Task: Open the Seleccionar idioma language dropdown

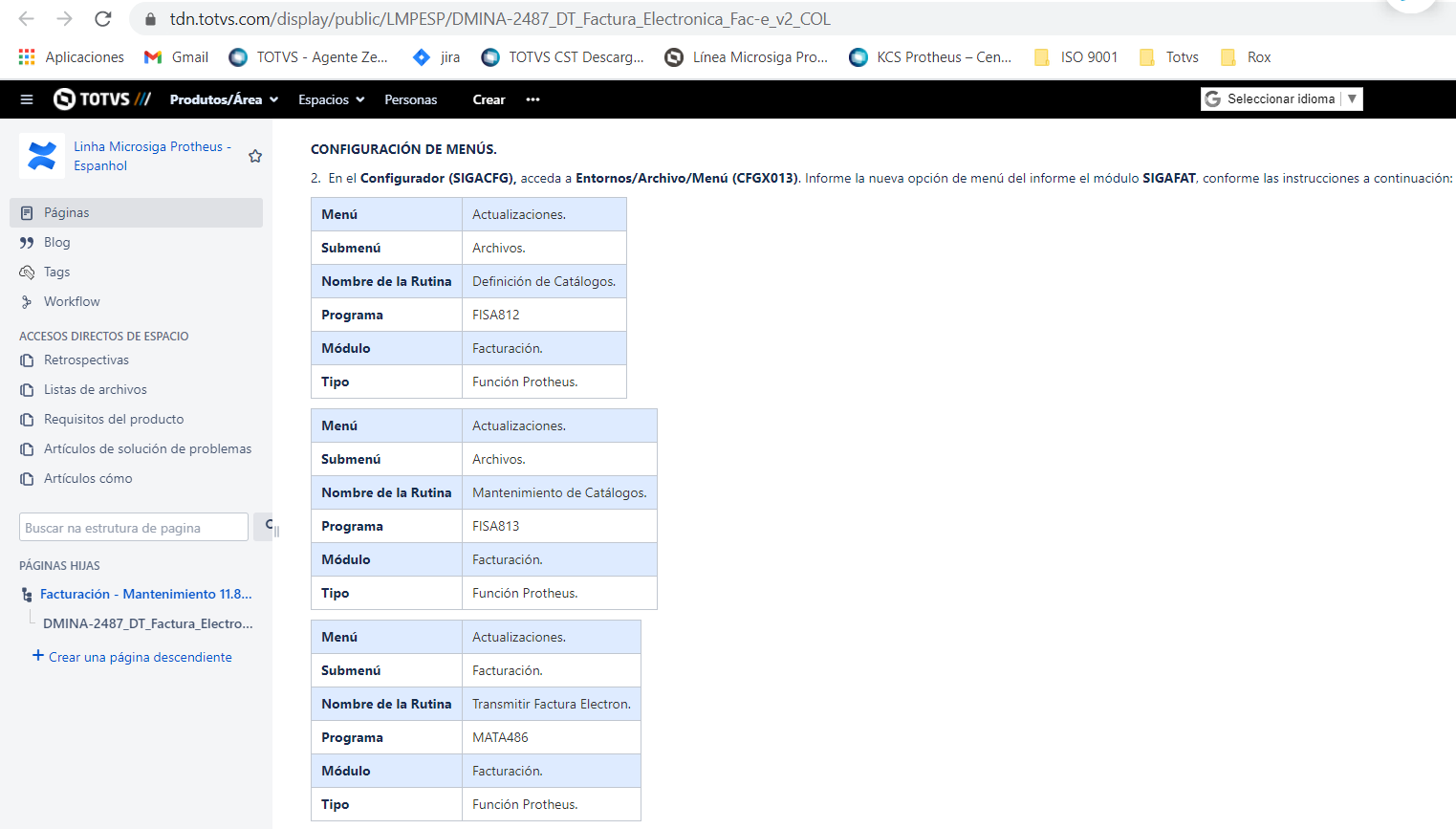Action: coord(1281,99)
